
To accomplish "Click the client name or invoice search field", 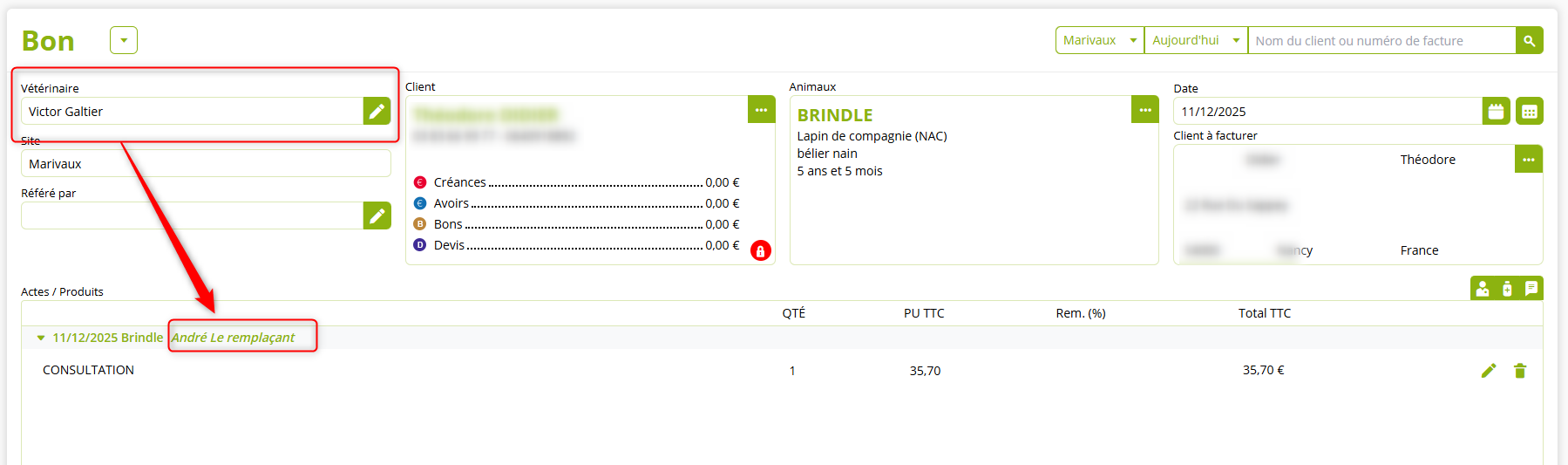I will [1381, 41].
